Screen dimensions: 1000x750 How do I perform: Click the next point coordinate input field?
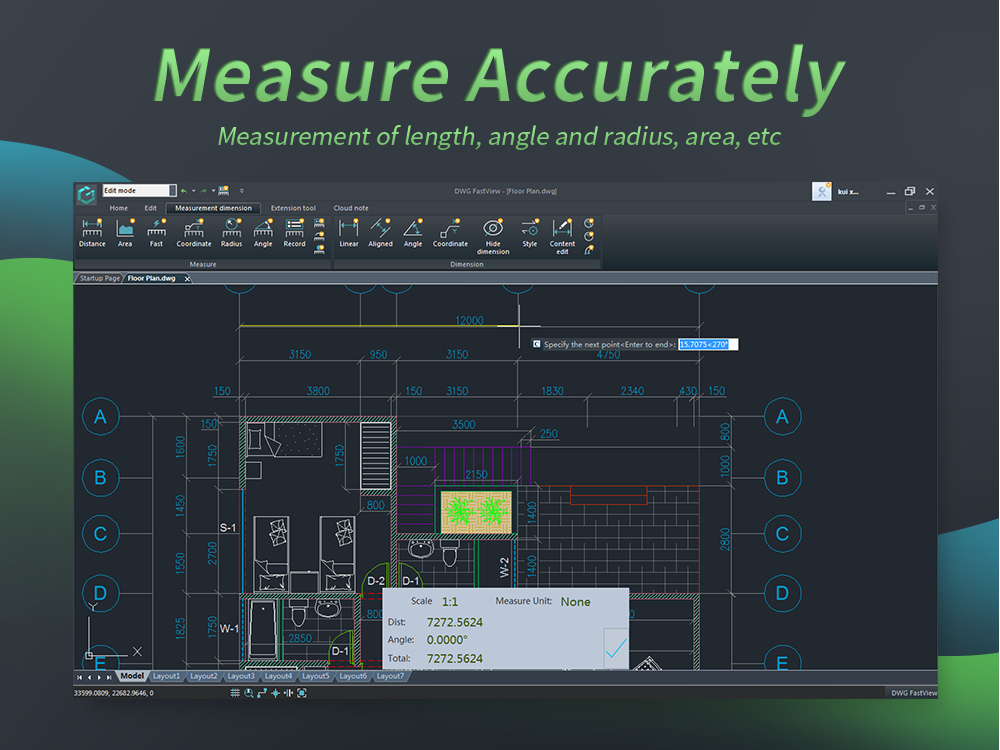(x=707, y=344)
